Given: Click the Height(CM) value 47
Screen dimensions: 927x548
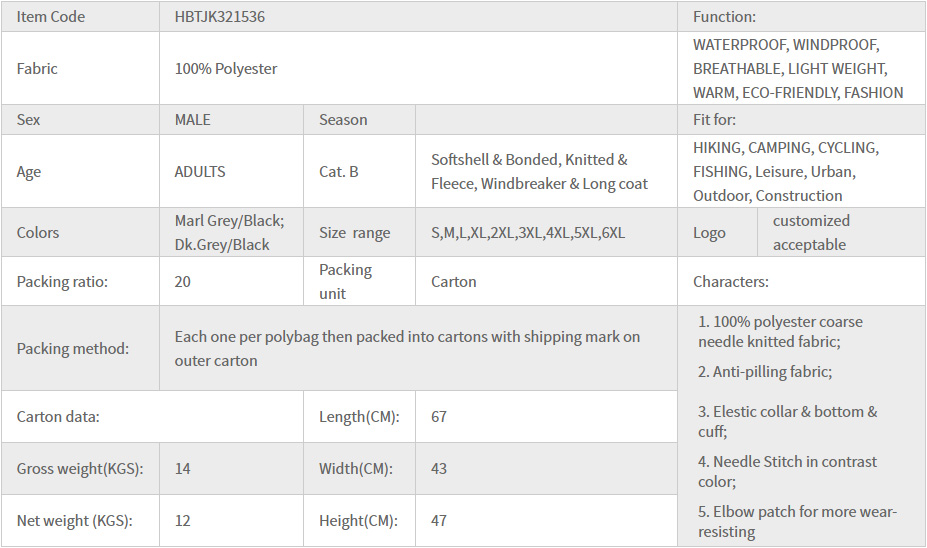Looking at the screenshot, I should 439,521.
